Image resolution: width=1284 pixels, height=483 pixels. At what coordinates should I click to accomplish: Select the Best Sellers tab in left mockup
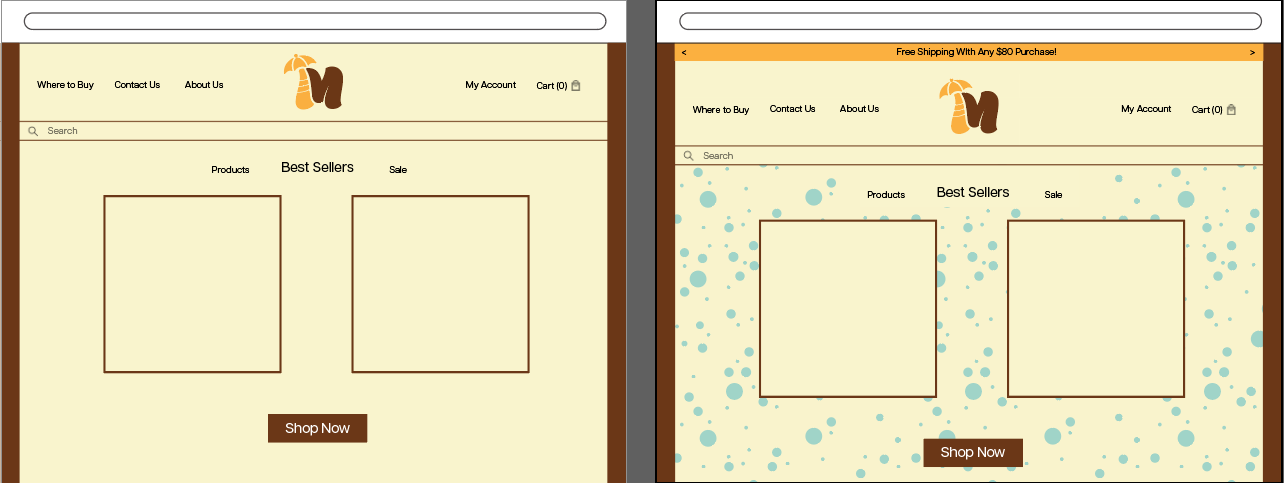(317, 167)
